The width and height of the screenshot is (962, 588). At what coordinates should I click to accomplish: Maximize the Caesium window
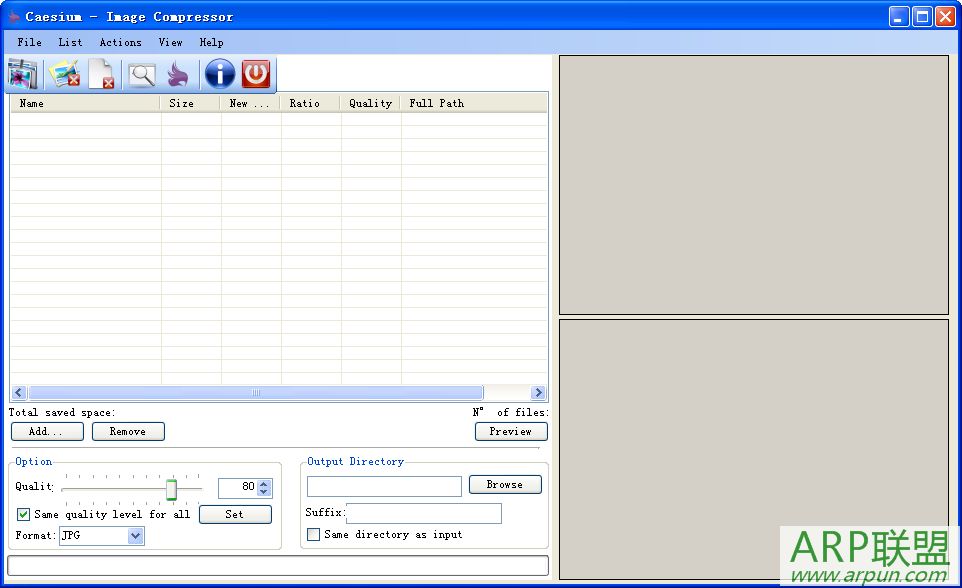click(922, 17)
